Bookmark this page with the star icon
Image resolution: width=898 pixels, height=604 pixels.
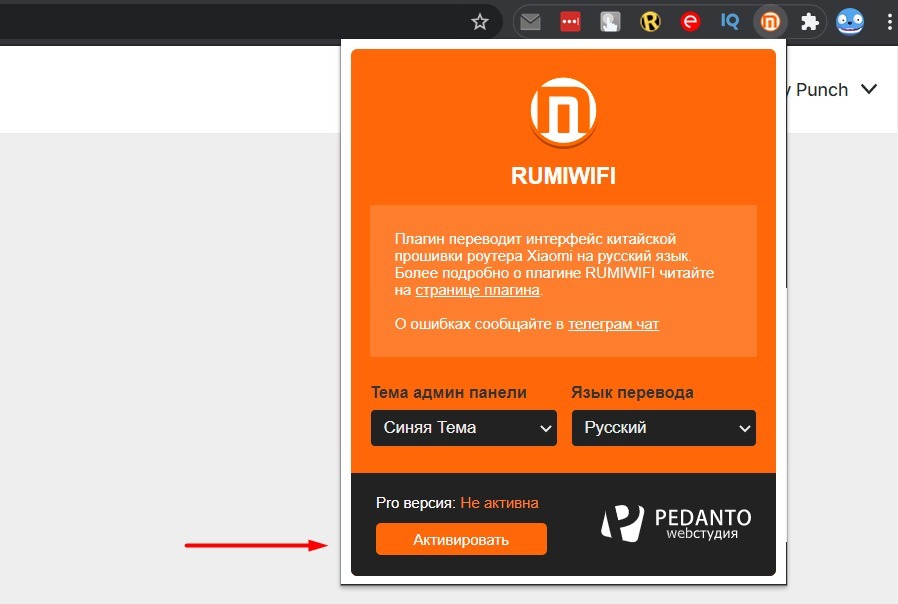tap(479, 22)
